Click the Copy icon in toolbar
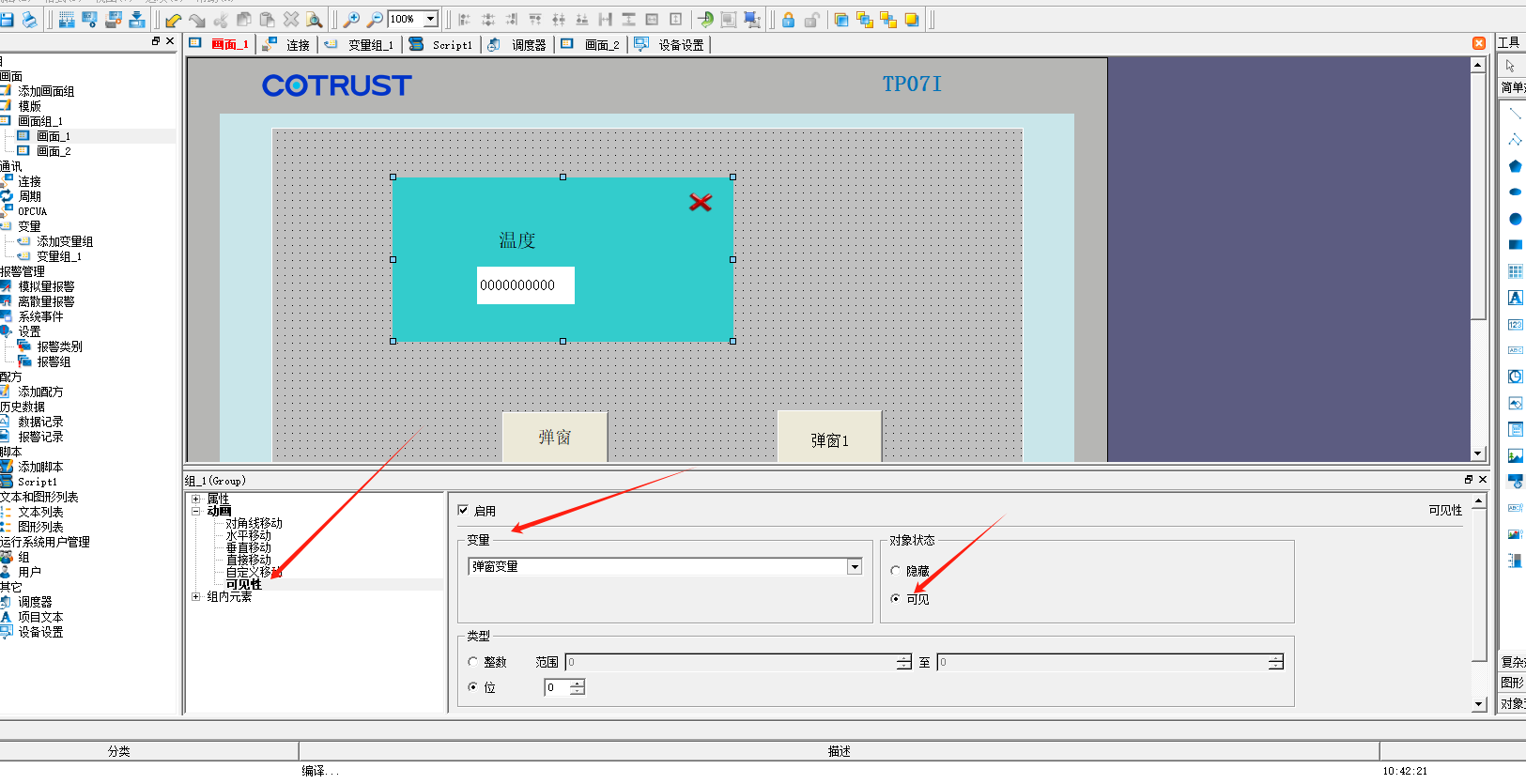Image resolution: width=1526 pixels, height=784 pixels. [x=244, y=19]
